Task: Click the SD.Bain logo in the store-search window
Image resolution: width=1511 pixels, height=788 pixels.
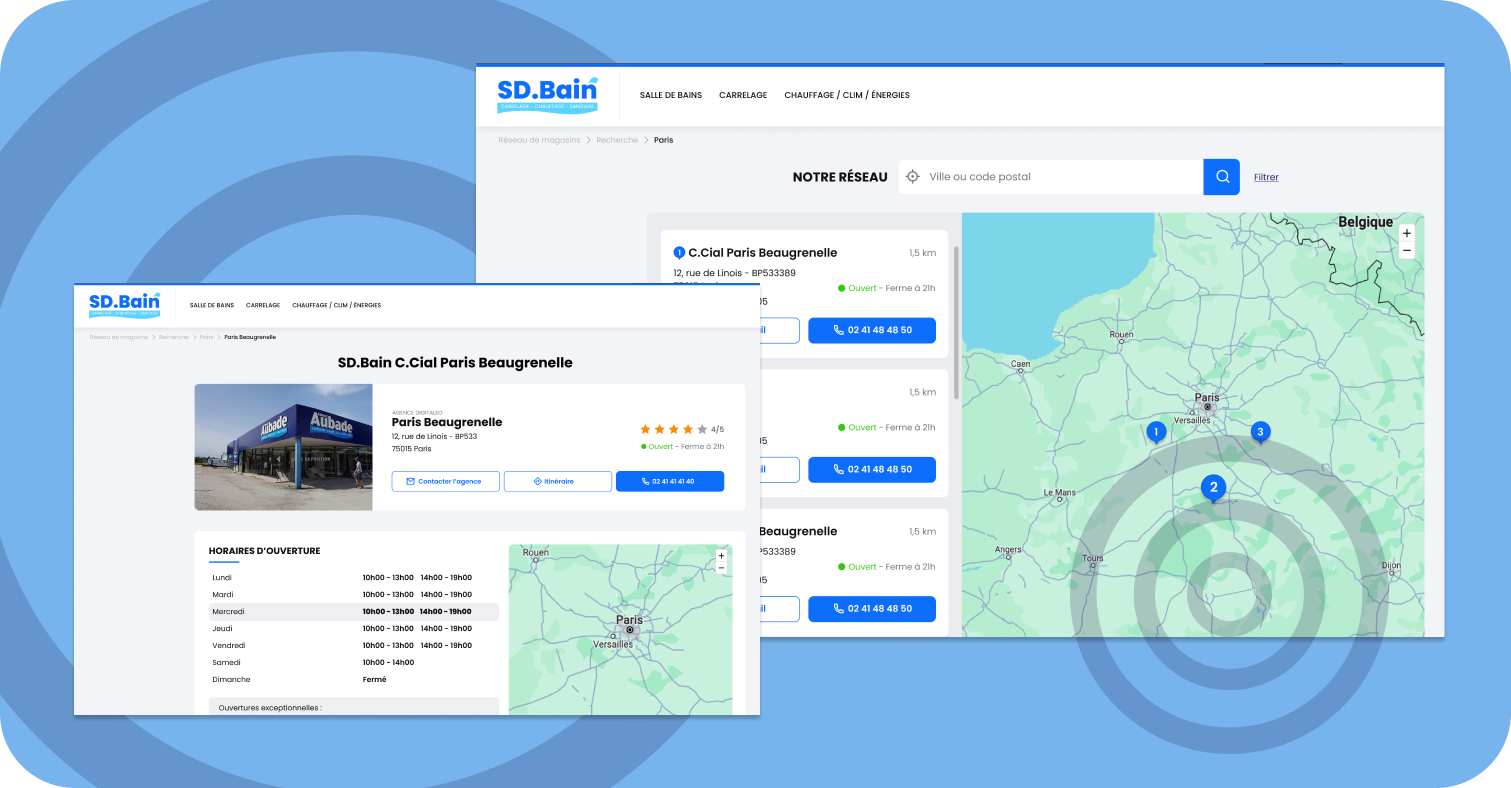Action: pyautogui.click(x=547, y=95)
